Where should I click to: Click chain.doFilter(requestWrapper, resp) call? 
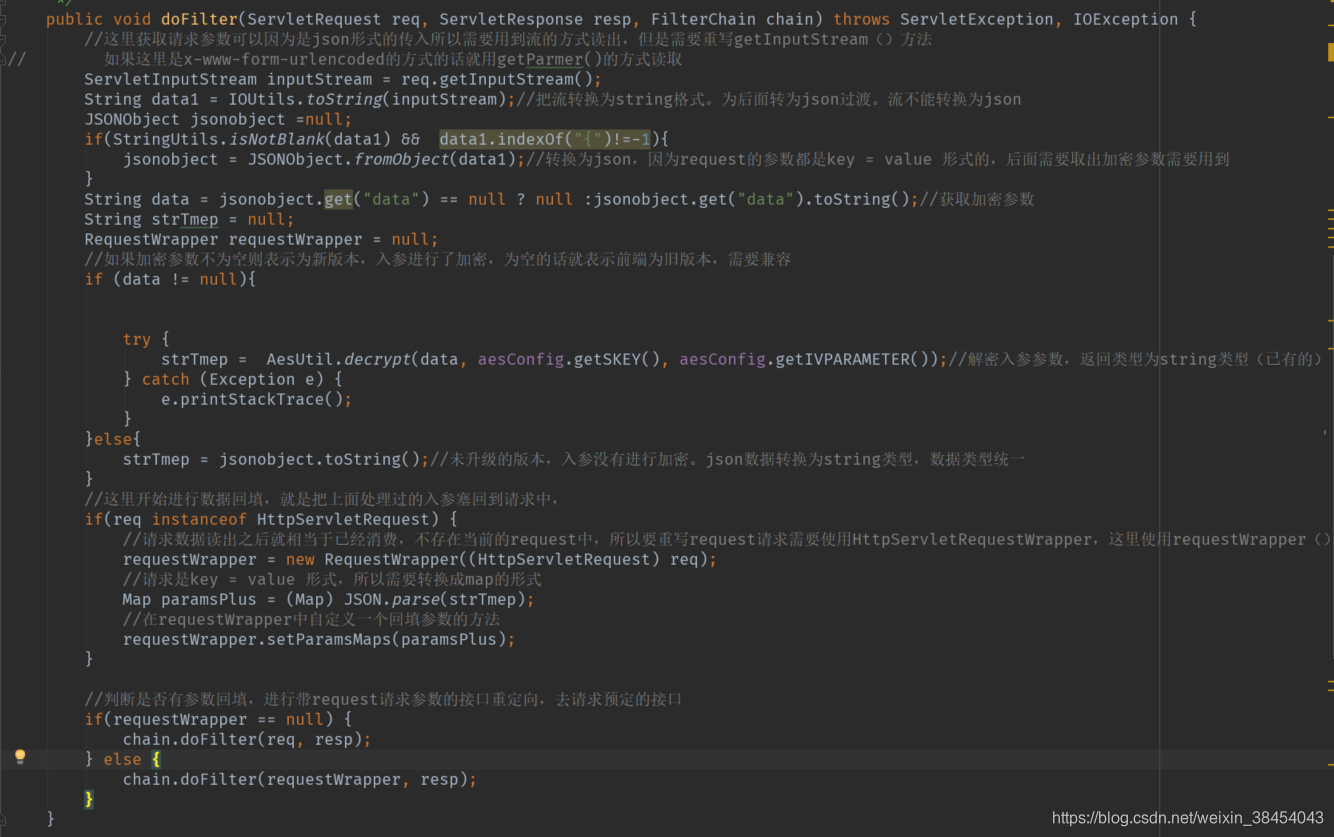[300, 779]
